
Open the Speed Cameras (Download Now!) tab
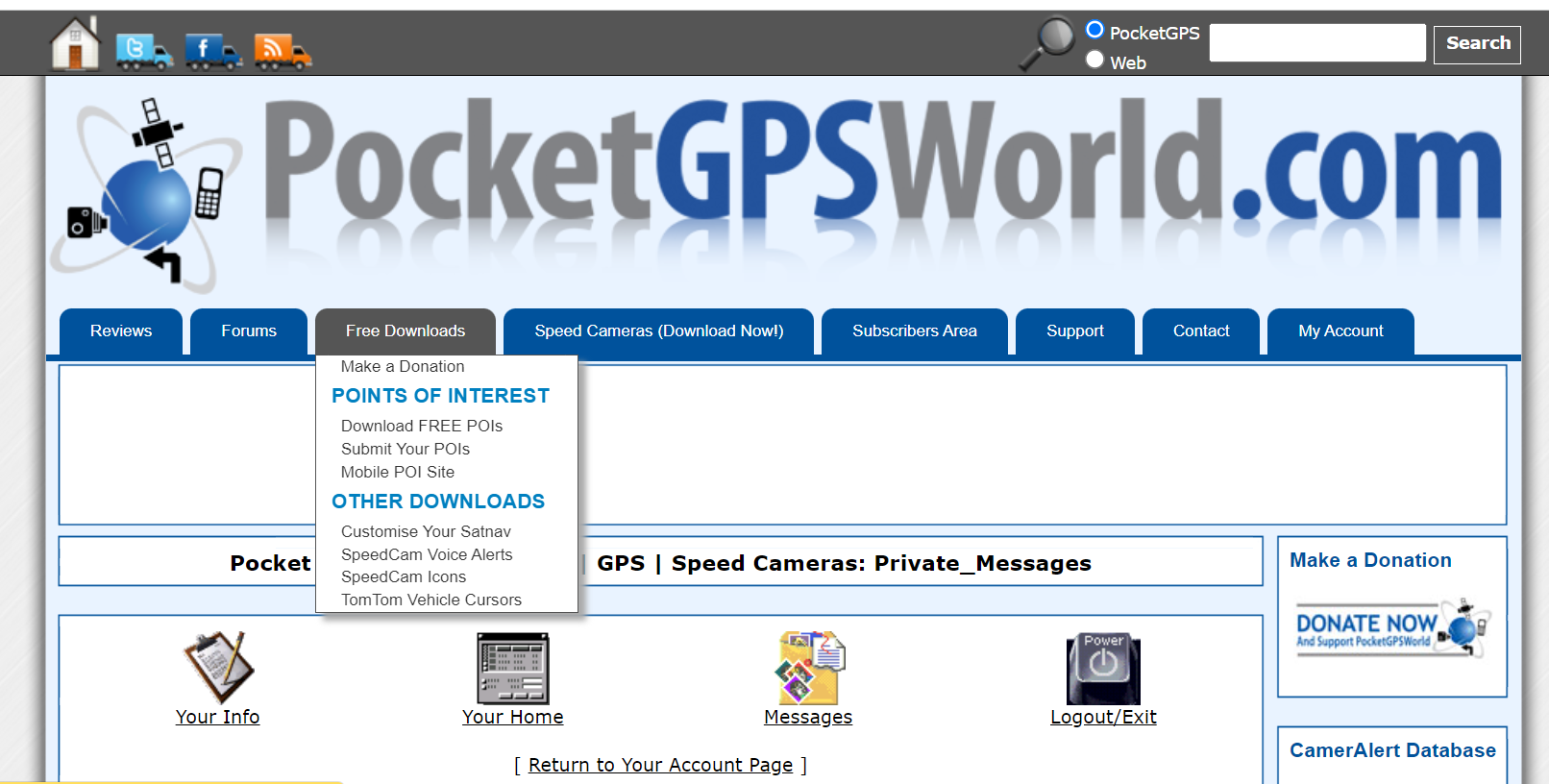click(658, 331)
